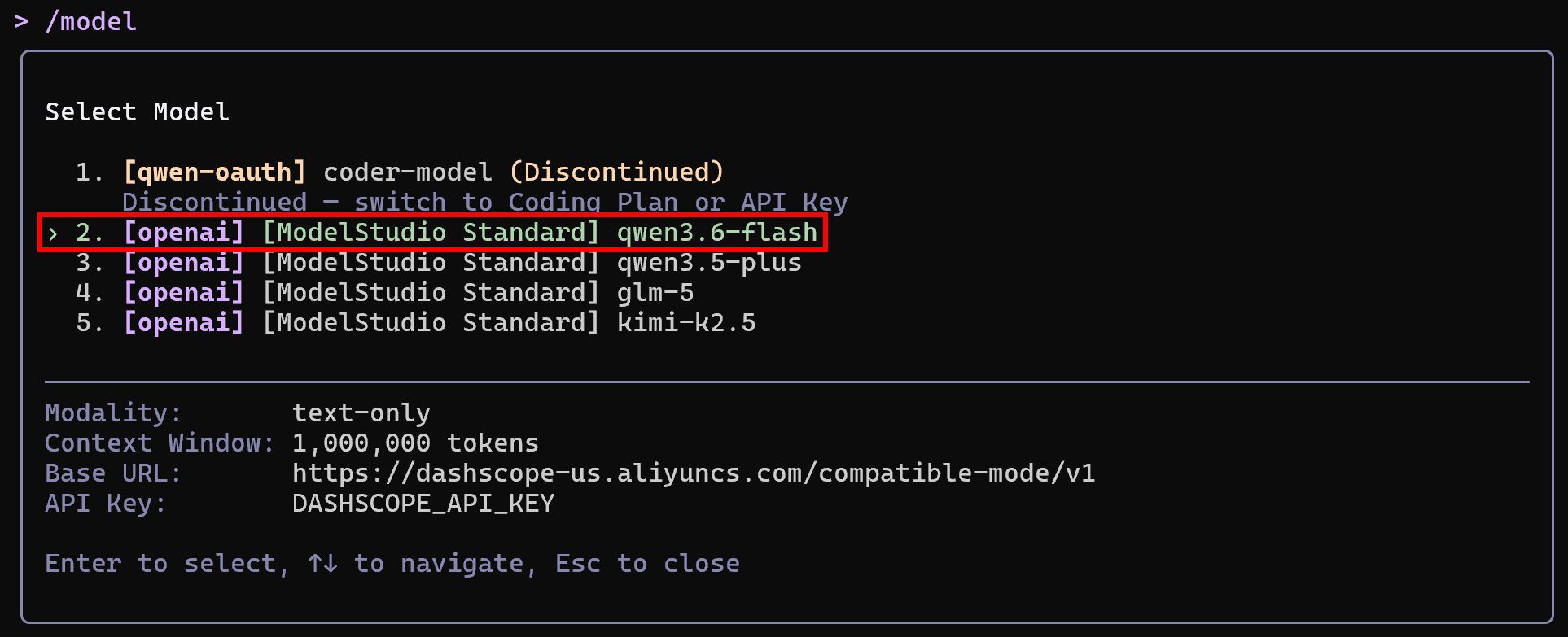Click the Select Model heading

coord(138,112)
